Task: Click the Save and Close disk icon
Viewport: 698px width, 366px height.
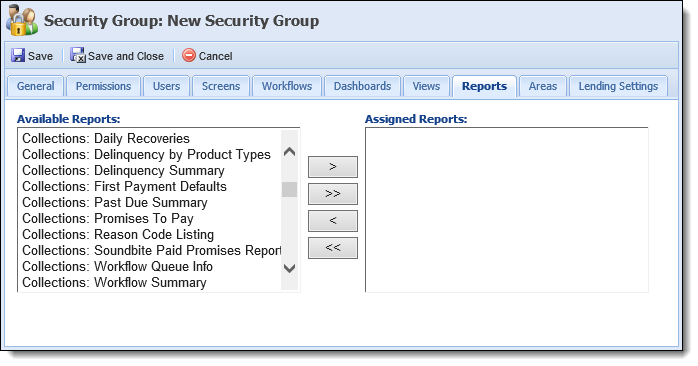Action: pyautogui.click(x=77, y=56)
